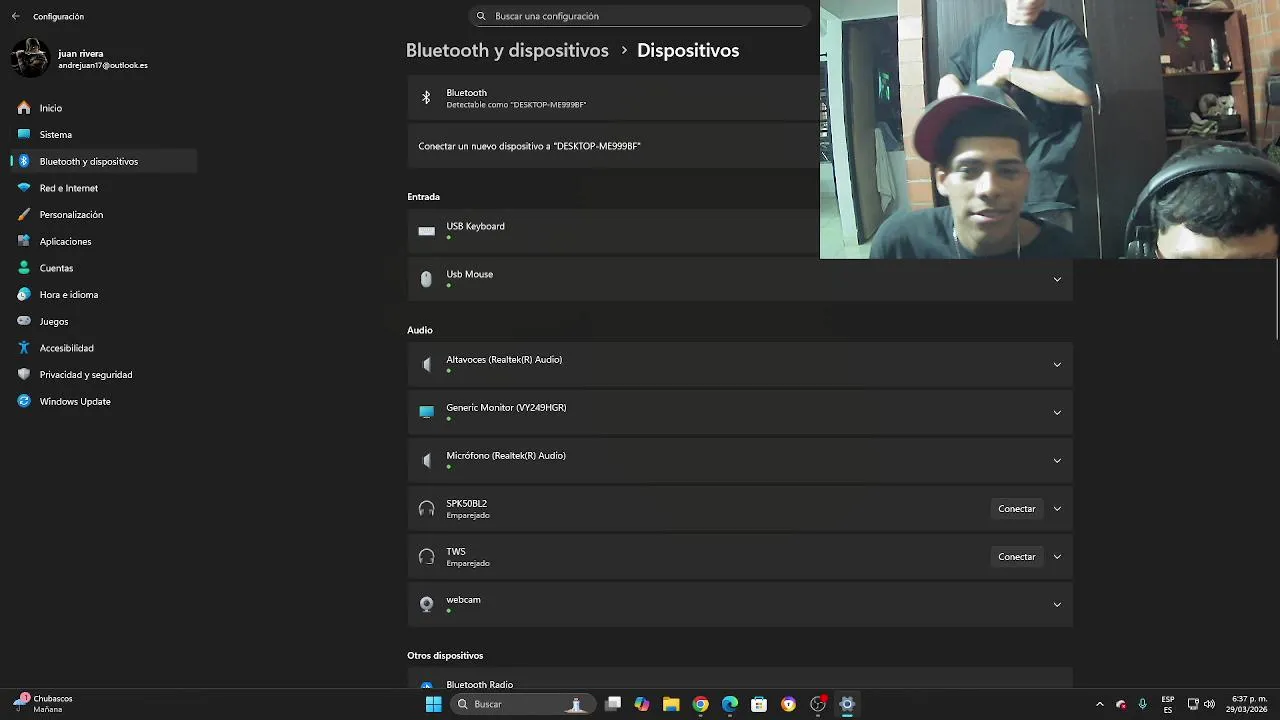Click the webcam device icon
The image size is (1280, 720).
427,604
